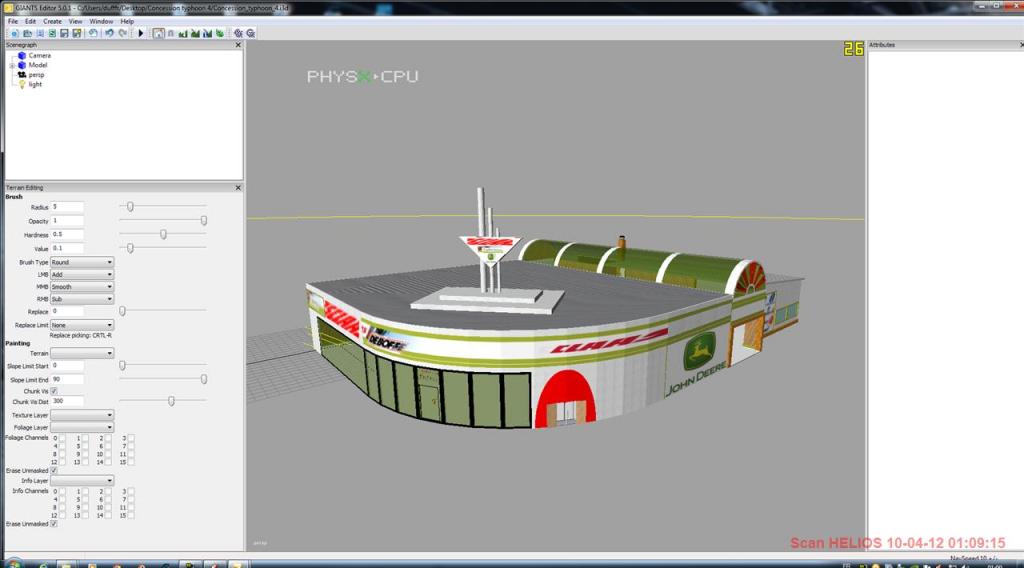Open the Create menu

coord(52,22)
